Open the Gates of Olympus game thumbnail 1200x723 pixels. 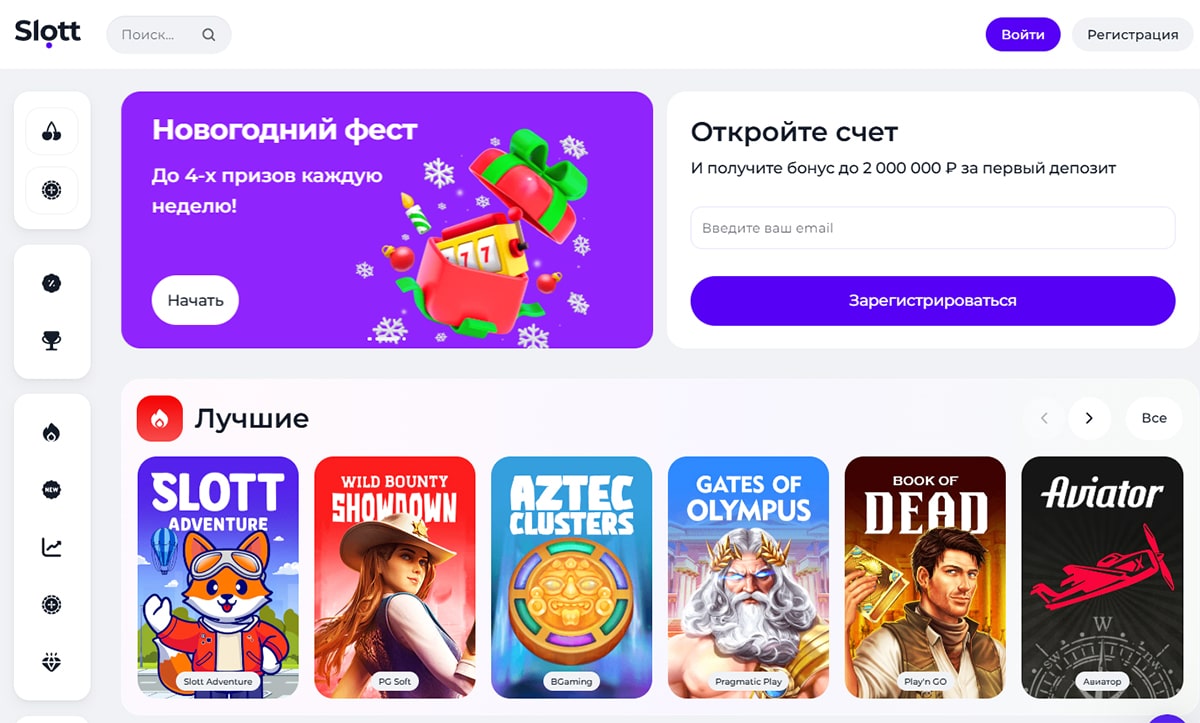tap(748, 577)
